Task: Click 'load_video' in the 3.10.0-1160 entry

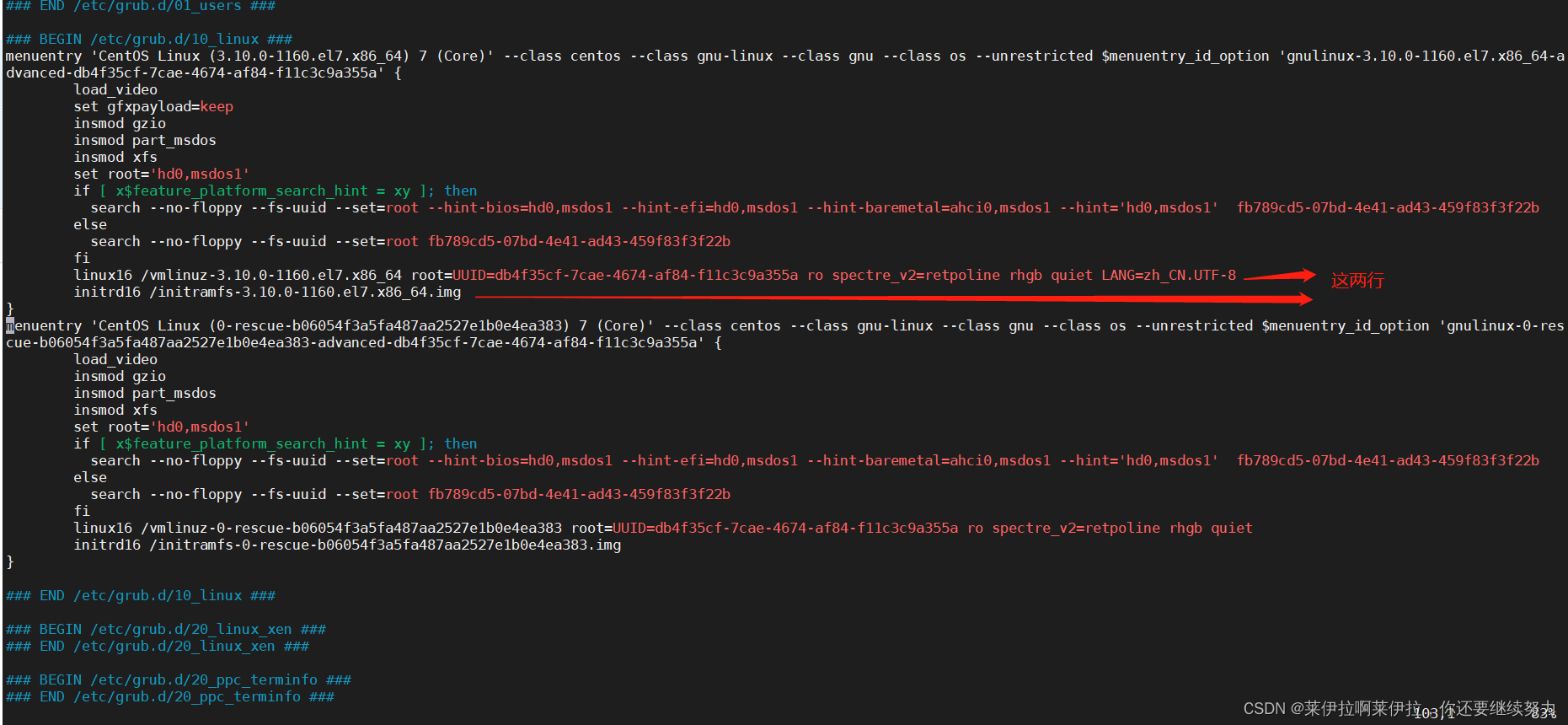Action: click(x=115, y=89)
